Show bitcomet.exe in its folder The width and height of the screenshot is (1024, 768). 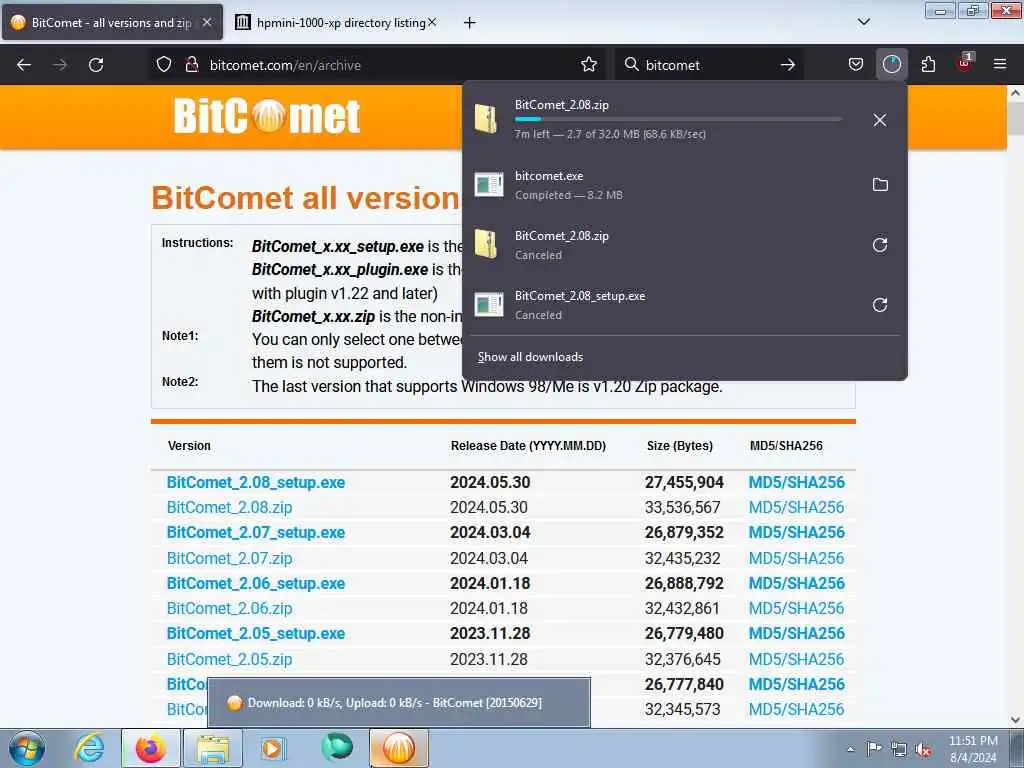pos(880,185)
